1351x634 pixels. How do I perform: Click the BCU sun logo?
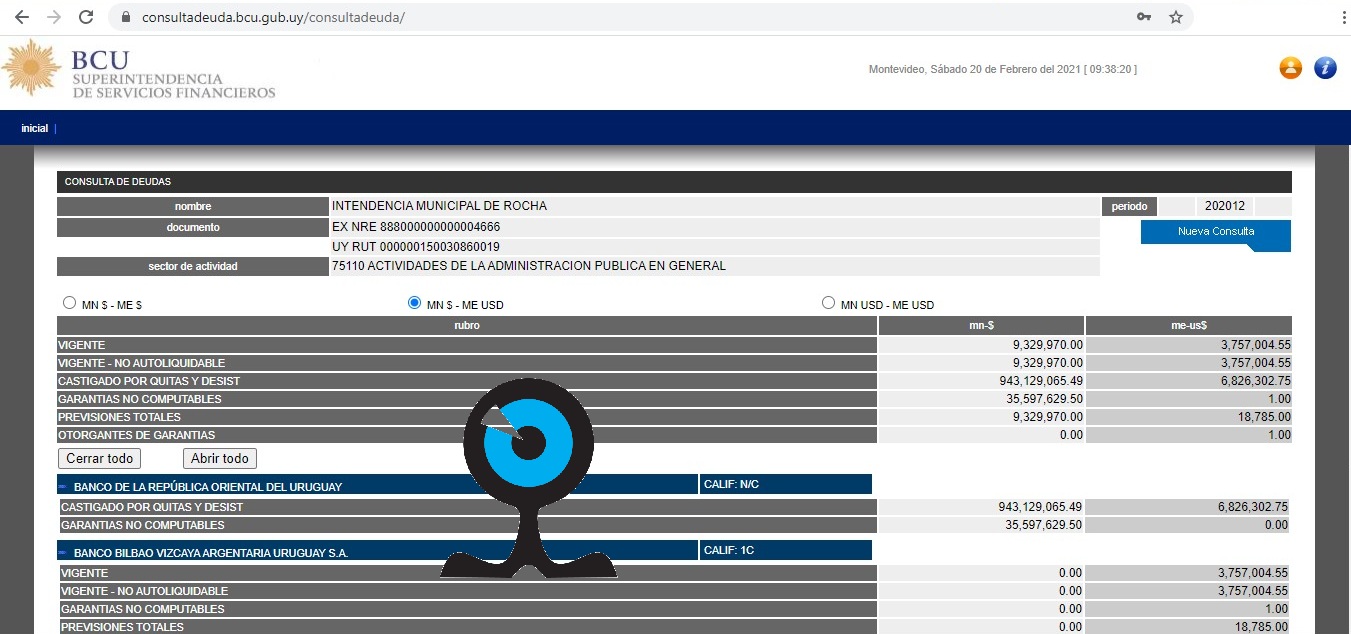pos(33,68)
